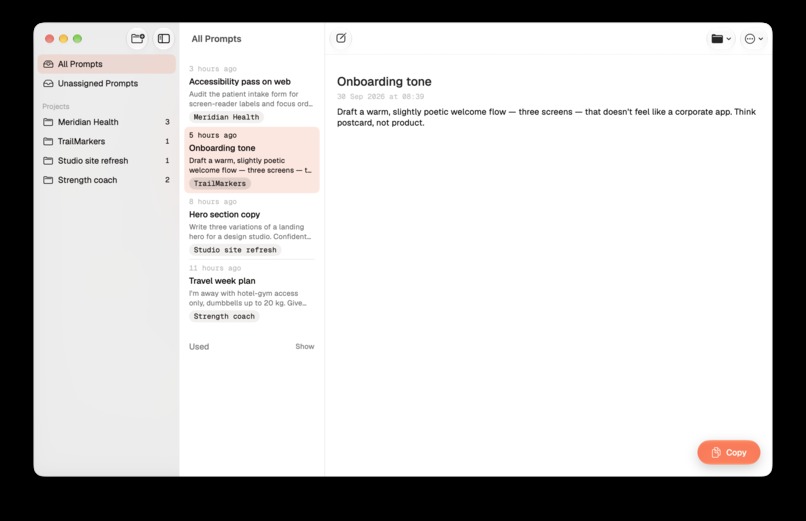The width and height of the screenshot is (806, 521).
Task: Click the TrailMarkers folder icon
Action: (48, 141)
